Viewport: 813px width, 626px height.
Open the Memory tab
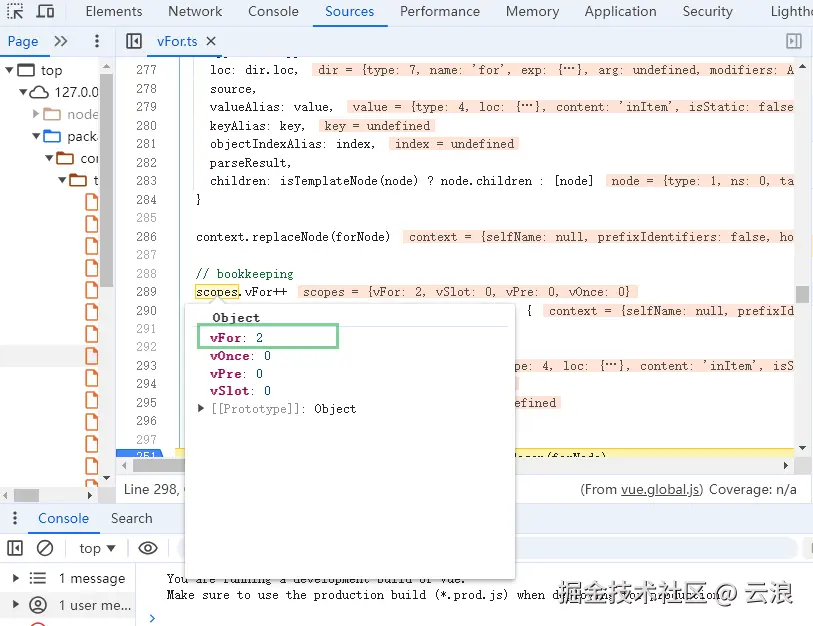pyautogui.click(x=532, y=11)
